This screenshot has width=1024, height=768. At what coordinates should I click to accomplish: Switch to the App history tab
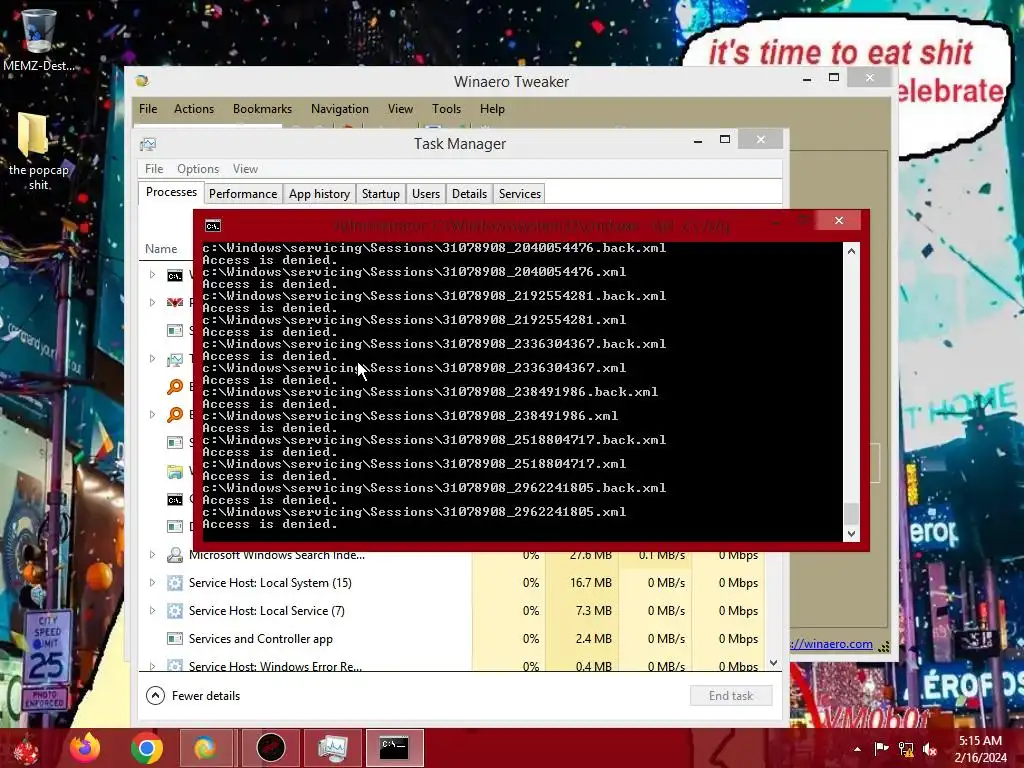[x=319, y=194]
